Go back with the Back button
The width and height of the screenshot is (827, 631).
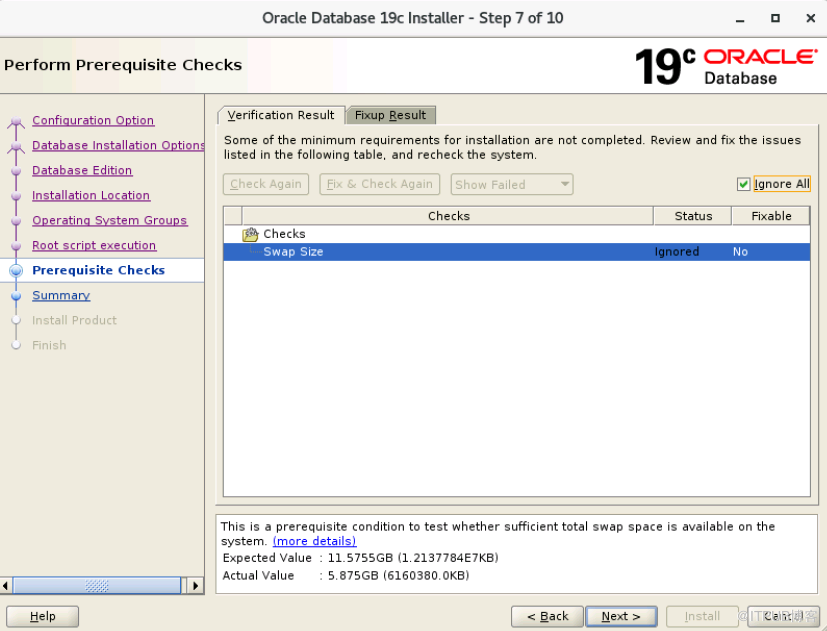547,616
